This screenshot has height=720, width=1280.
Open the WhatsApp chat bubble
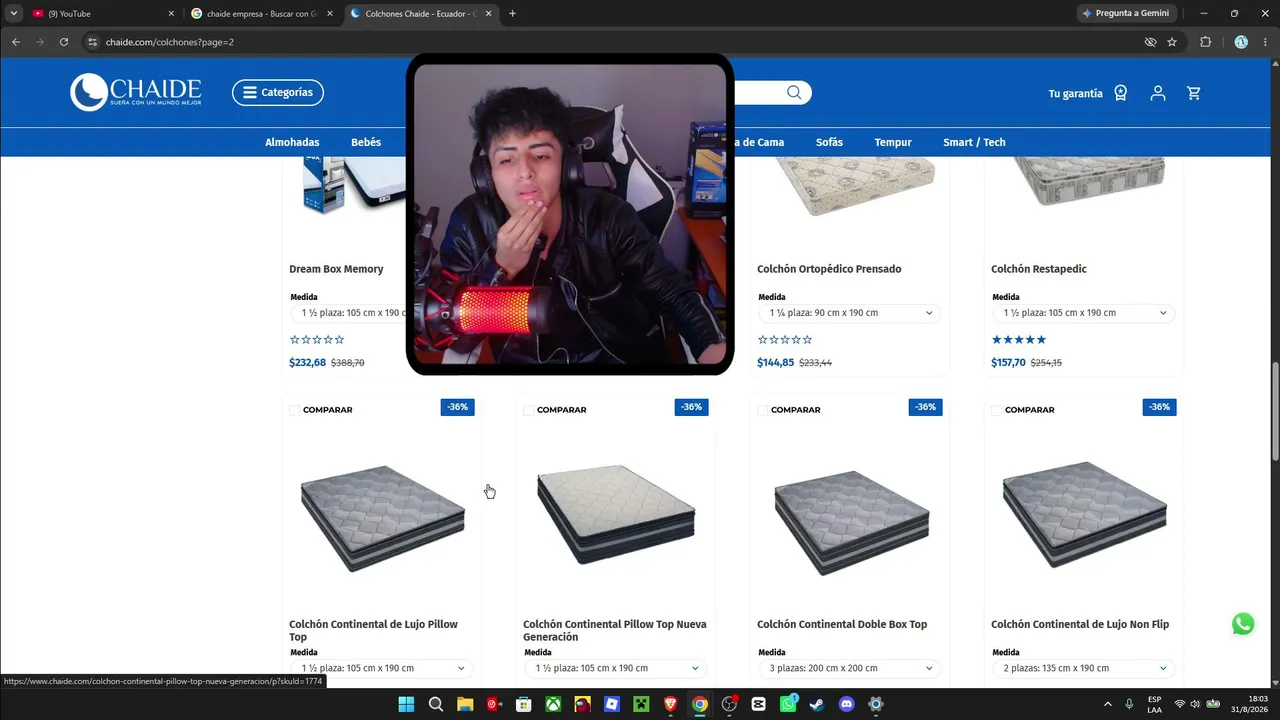pyautogui.click(x=1243, y=624)
